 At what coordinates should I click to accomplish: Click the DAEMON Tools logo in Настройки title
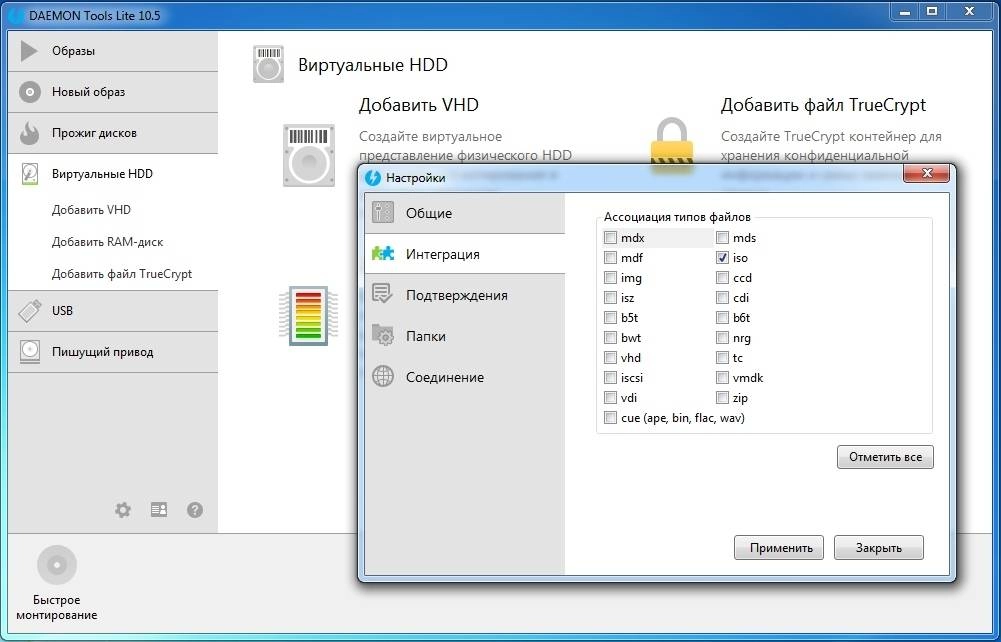click(373, 177)
